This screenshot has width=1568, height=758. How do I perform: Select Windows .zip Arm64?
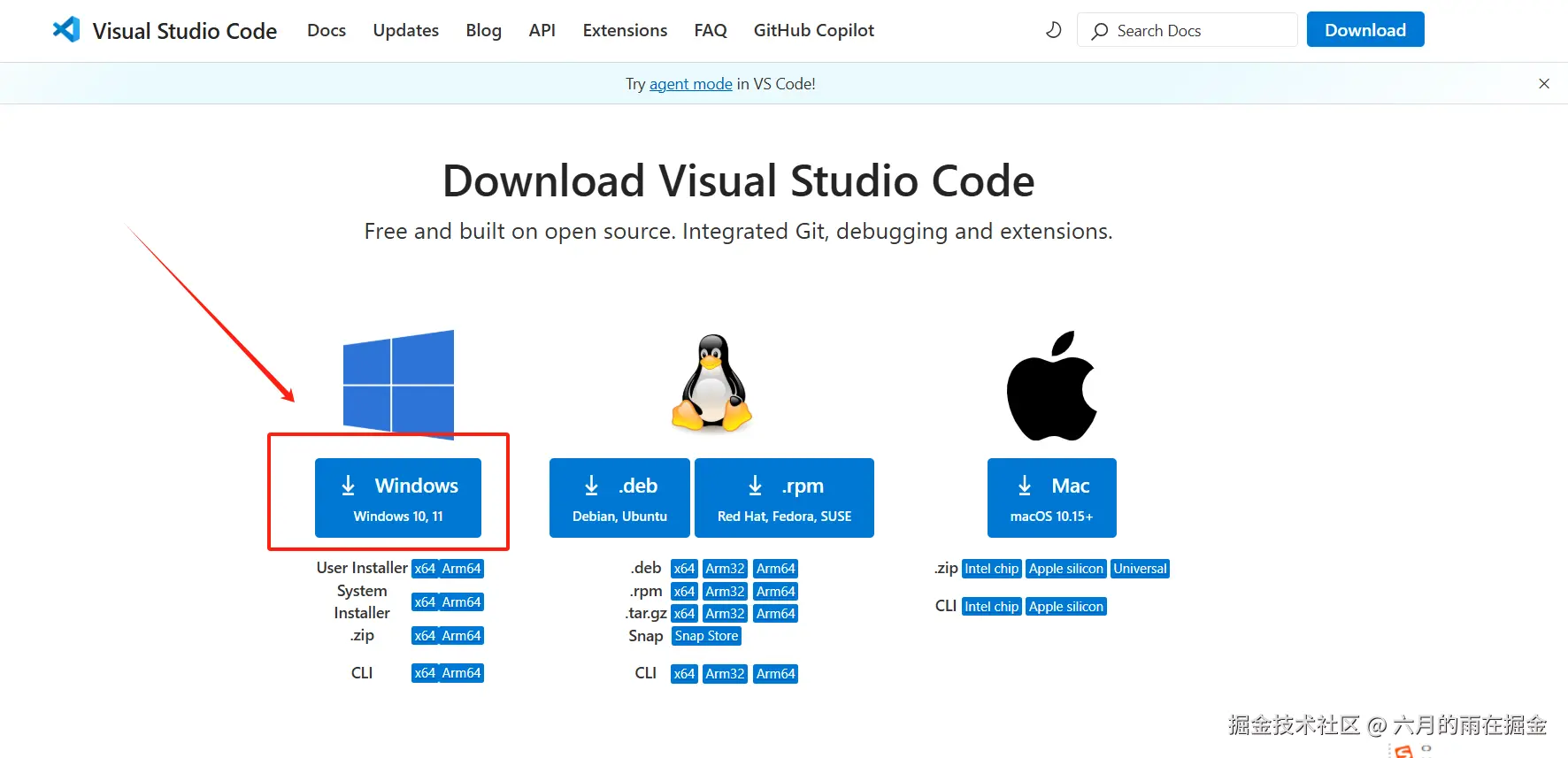(461, 636)
